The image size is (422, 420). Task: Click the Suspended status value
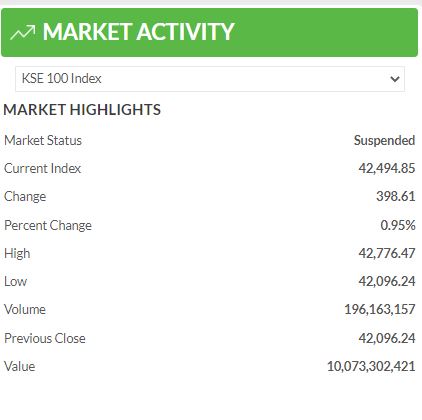point(384,140)
